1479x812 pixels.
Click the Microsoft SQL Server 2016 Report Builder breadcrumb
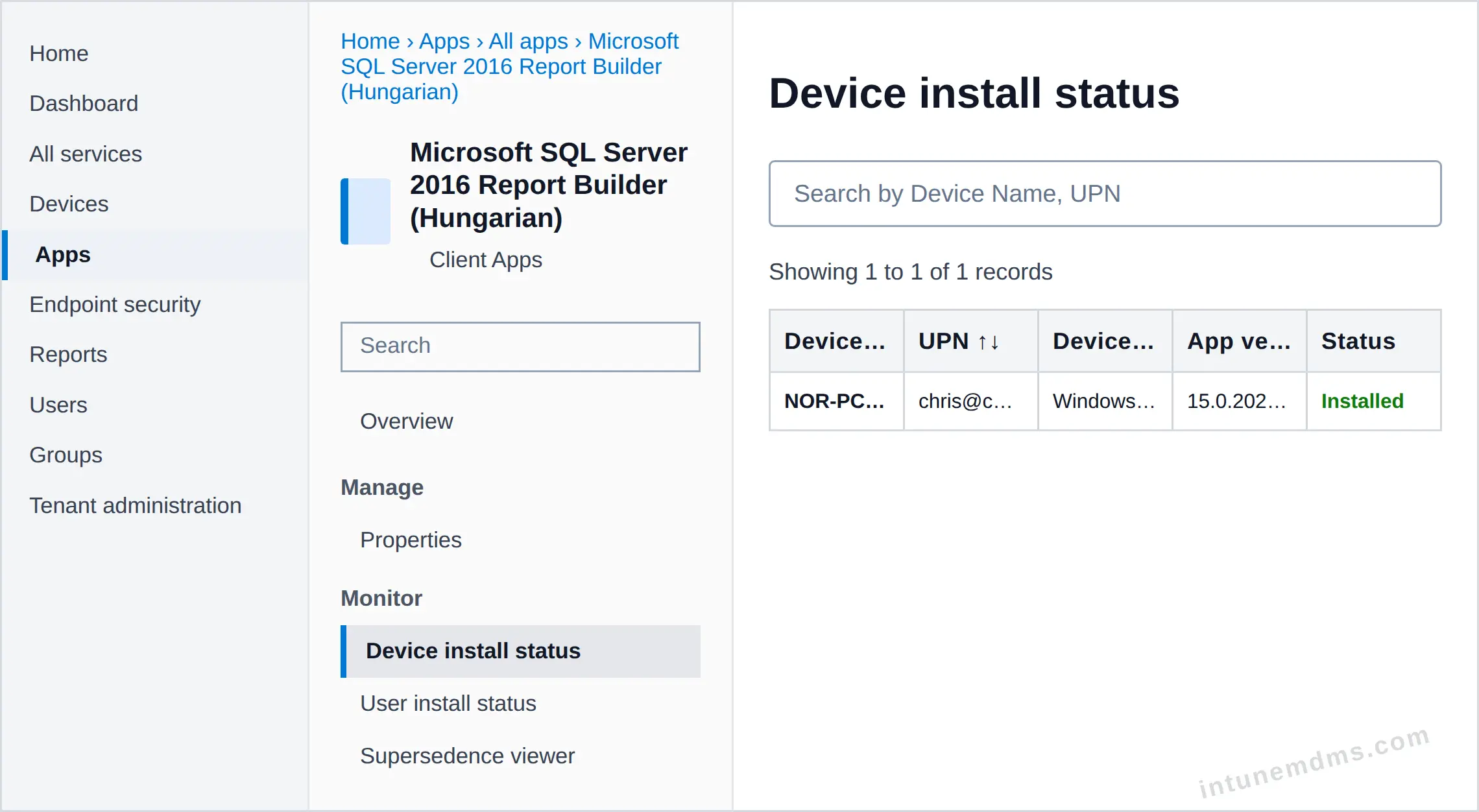coord(510,66)
